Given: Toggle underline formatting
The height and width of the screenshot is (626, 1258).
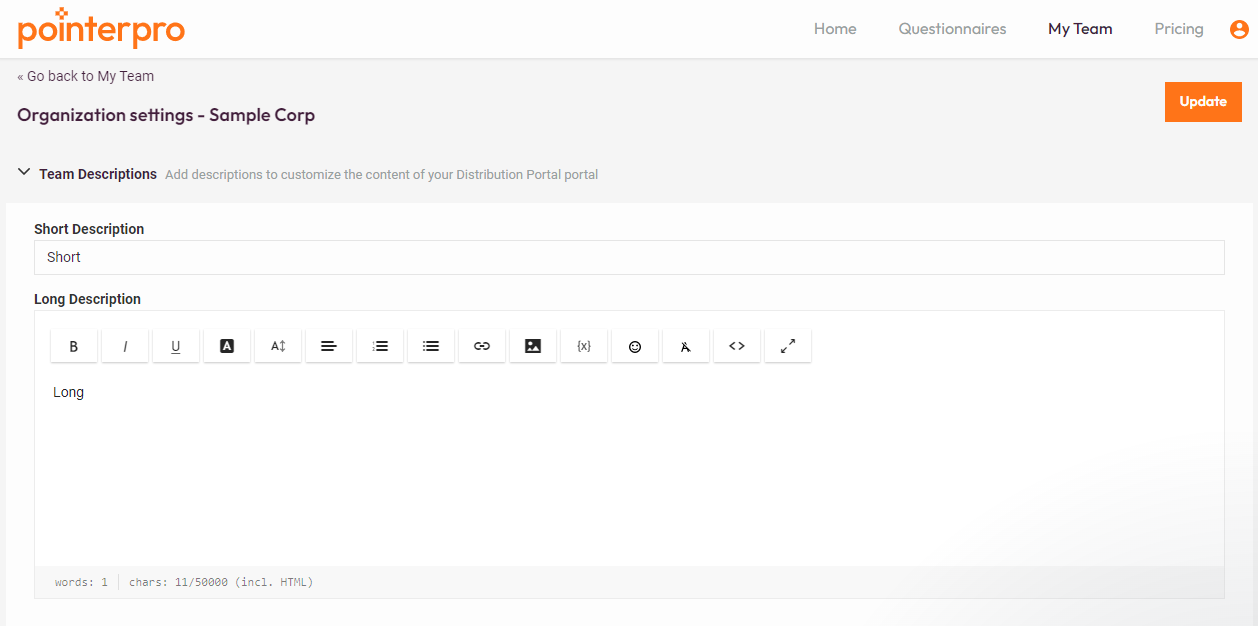Looking at the screenshot, I should click(x=175, y=345).
